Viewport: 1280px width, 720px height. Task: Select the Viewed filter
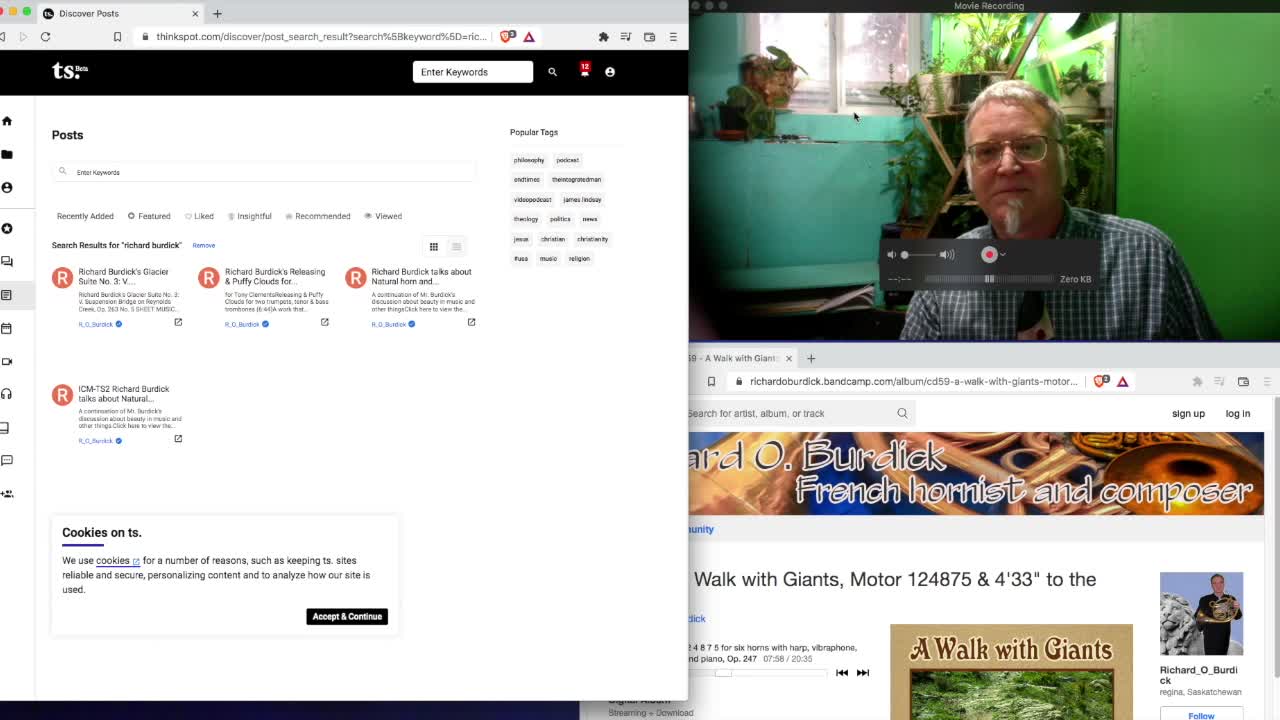coord(383,216)
